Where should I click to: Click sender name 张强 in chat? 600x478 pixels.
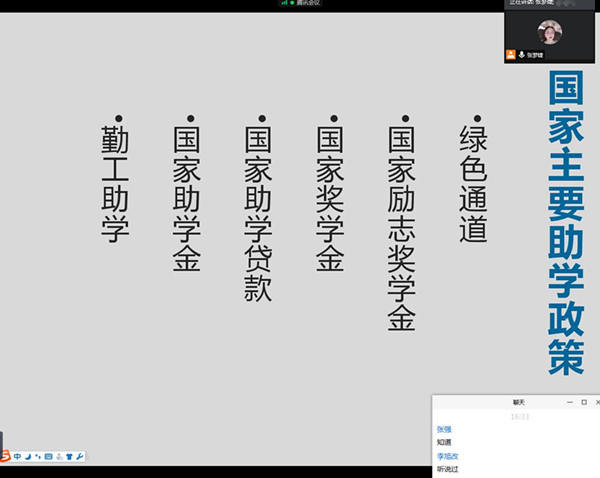(x=443, y=428)
